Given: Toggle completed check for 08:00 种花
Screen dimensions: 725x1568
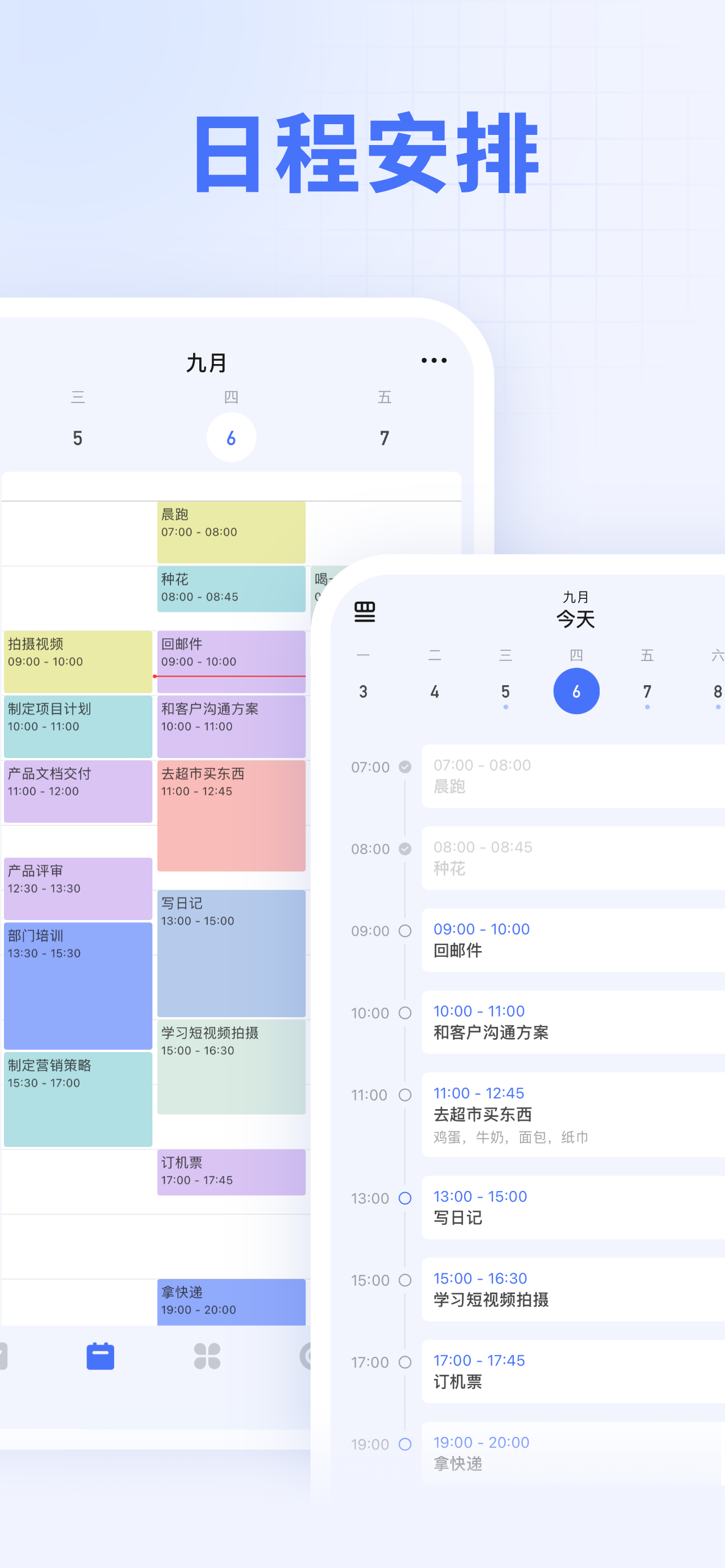Looking at the screenshot, I should click(405, 848).
